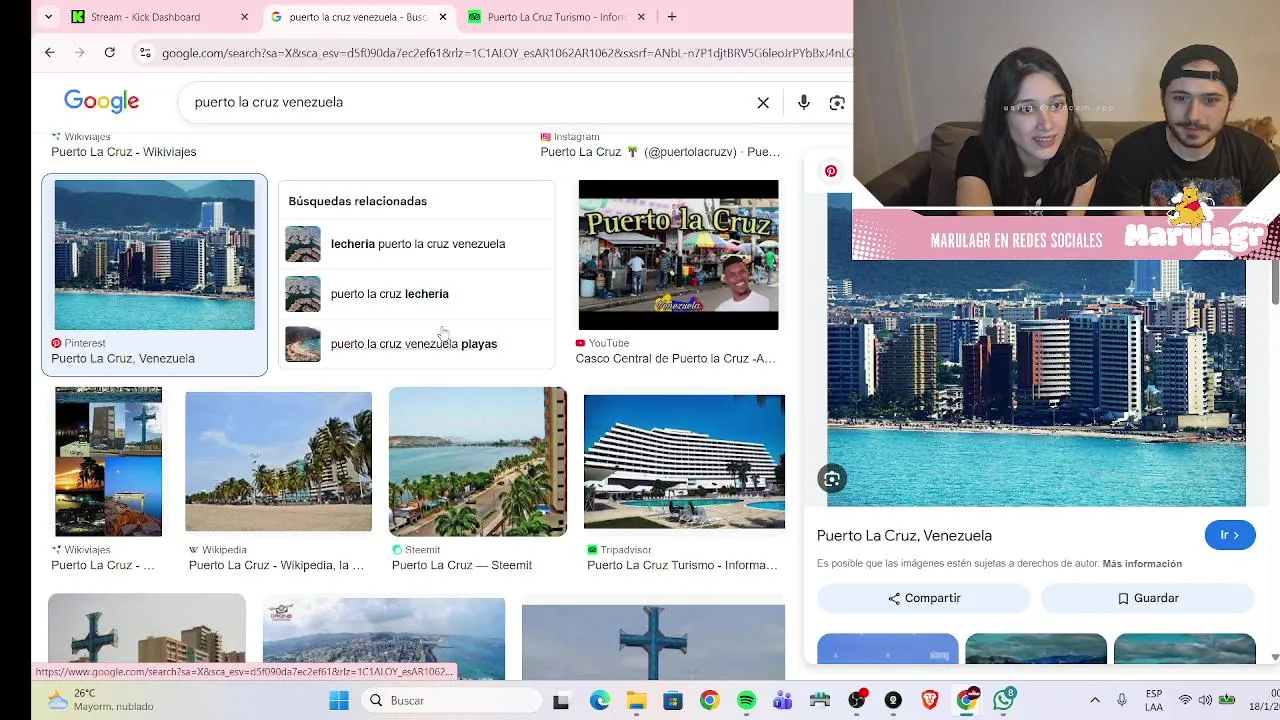This screenshot has width=1280, height=720.
Task: Open the Wi-Fi network tray icon
Action: tap(1185, 700)
